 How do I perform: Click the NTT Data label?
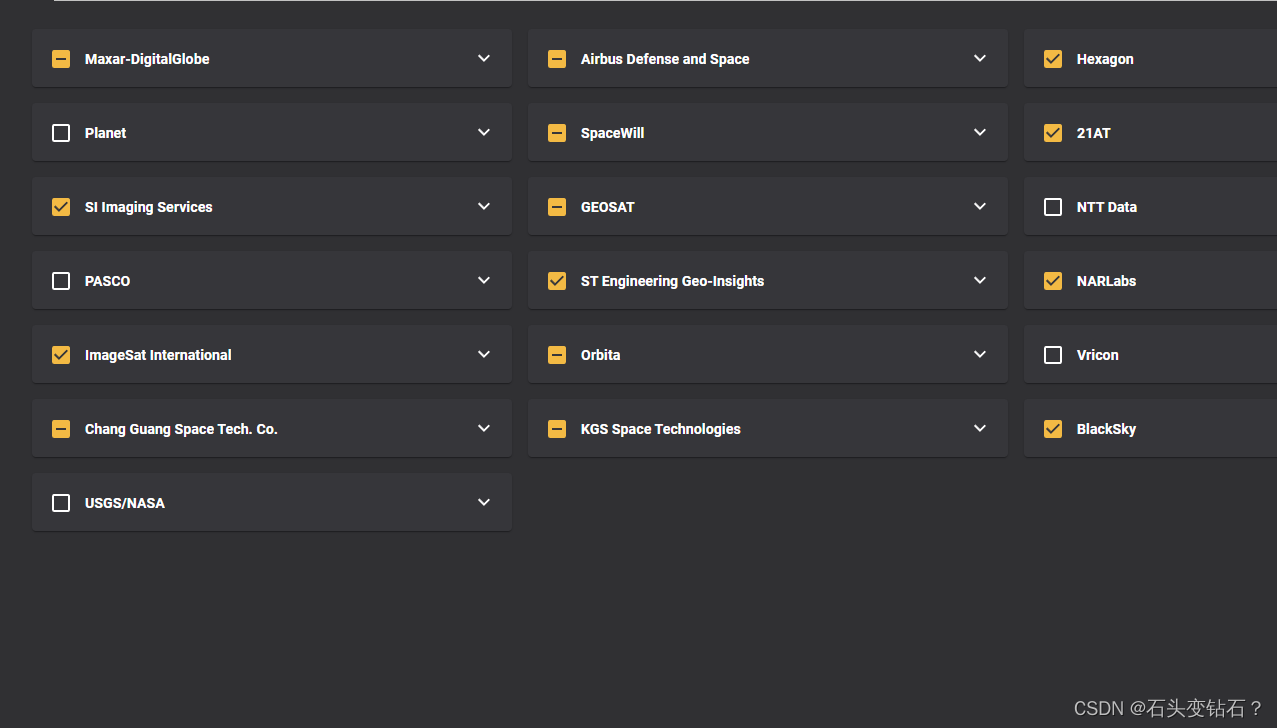click(x=1107, y=207)
